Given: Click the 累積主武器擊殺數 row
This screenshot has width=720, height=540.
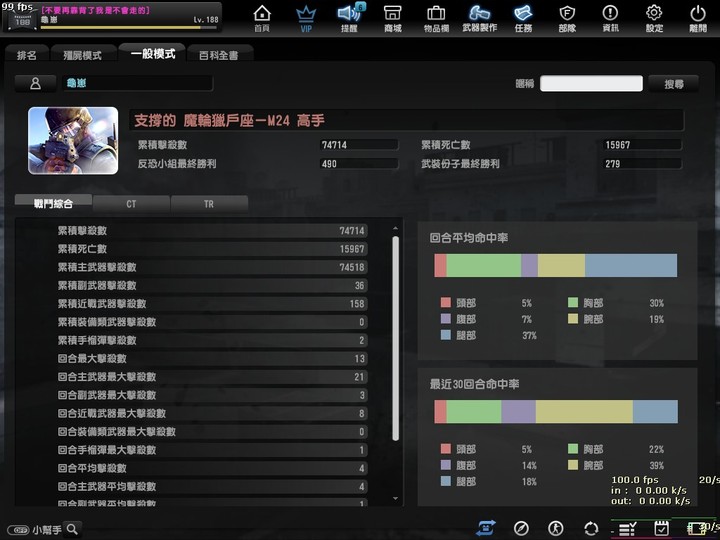Looking at the screenshot, I should 211,267.
